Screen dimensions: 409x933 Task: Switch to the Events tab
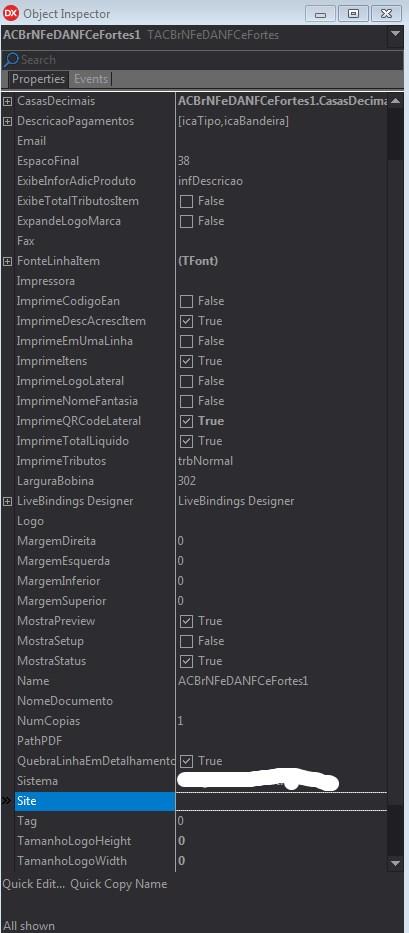90,79
